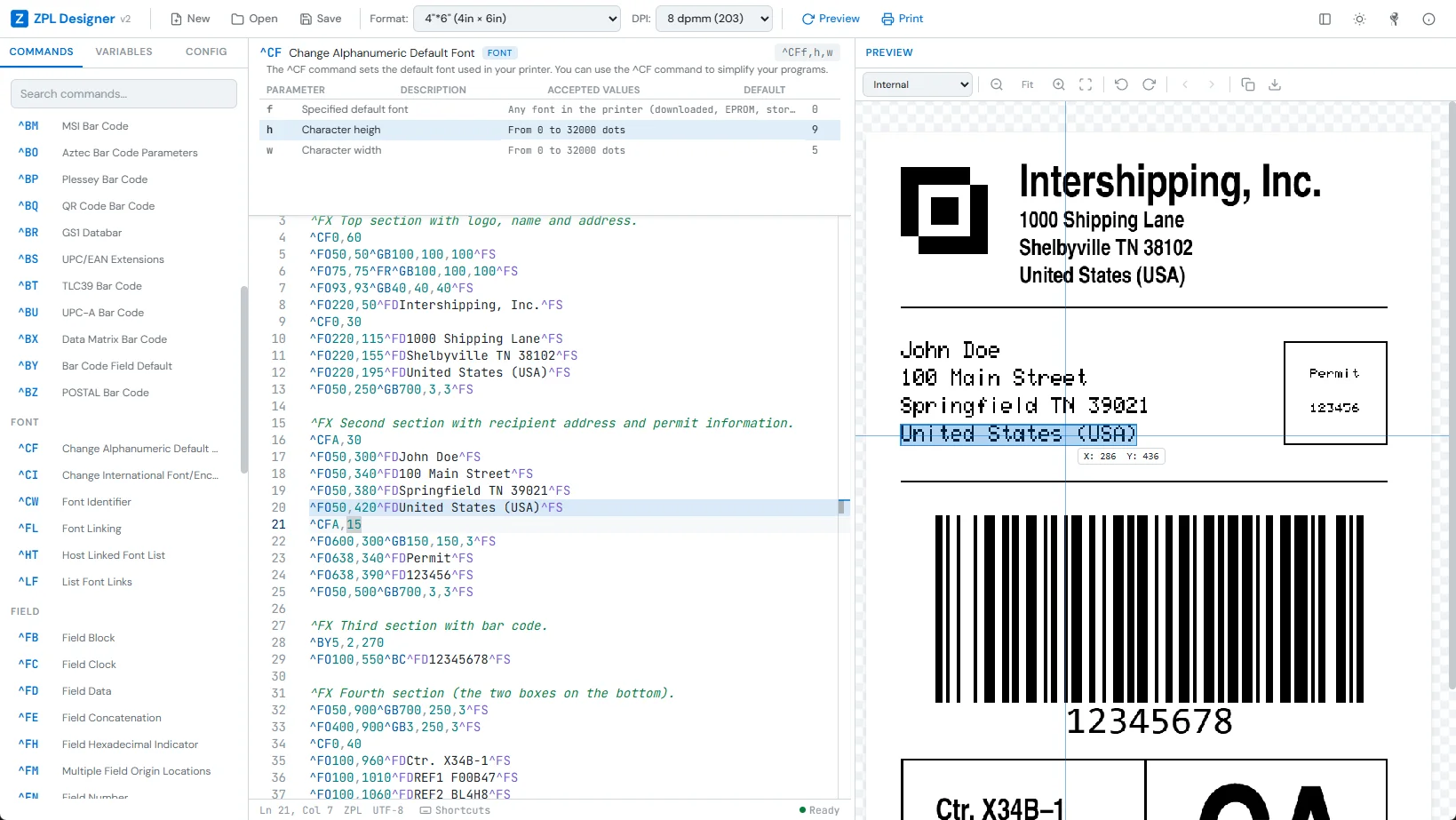Open the CONFIG tab
The width and height of the screenshot is (1456, 820).
(205, 52)
